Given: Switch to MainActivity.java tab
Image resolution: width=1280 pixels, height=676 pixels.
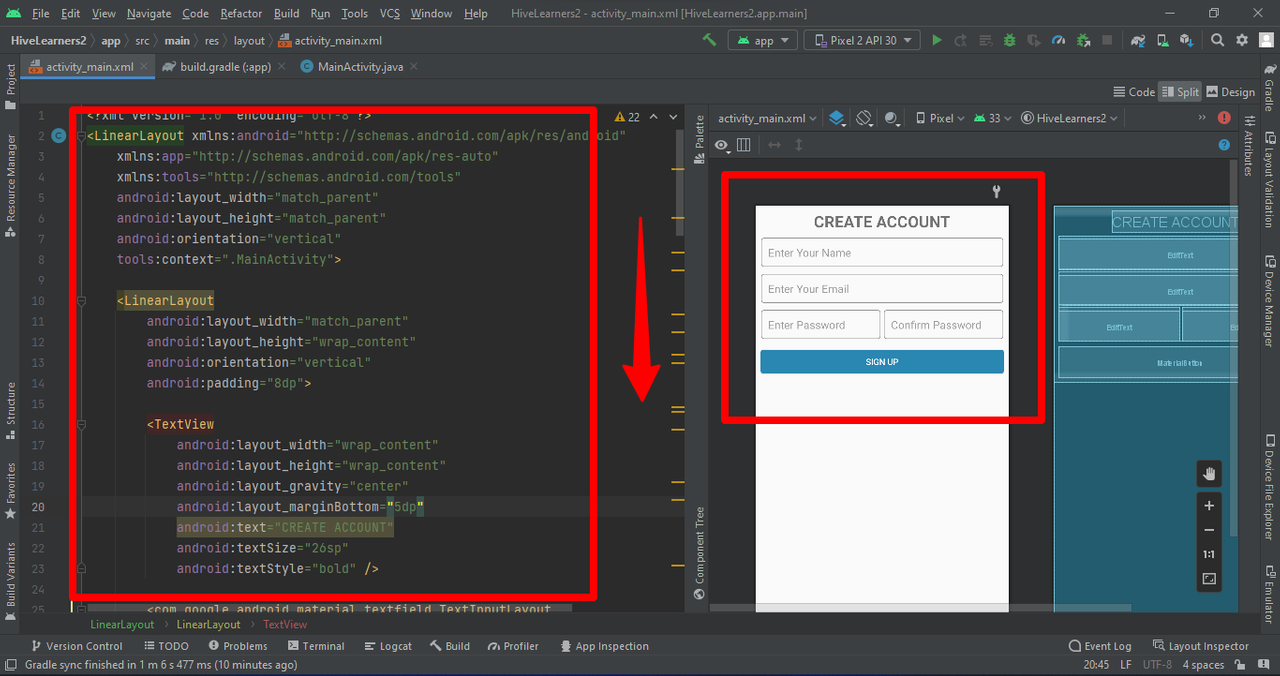Looking at the screenshot, I should (x=358, y=67).
